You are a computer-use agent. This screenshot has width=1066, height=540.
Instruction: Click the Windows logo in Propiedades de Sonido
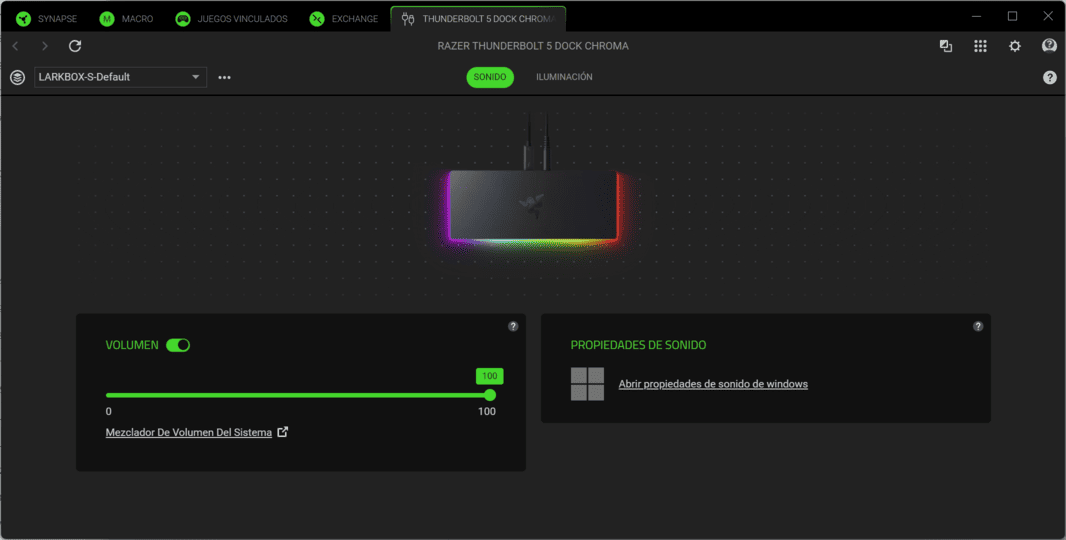point(587,384)
